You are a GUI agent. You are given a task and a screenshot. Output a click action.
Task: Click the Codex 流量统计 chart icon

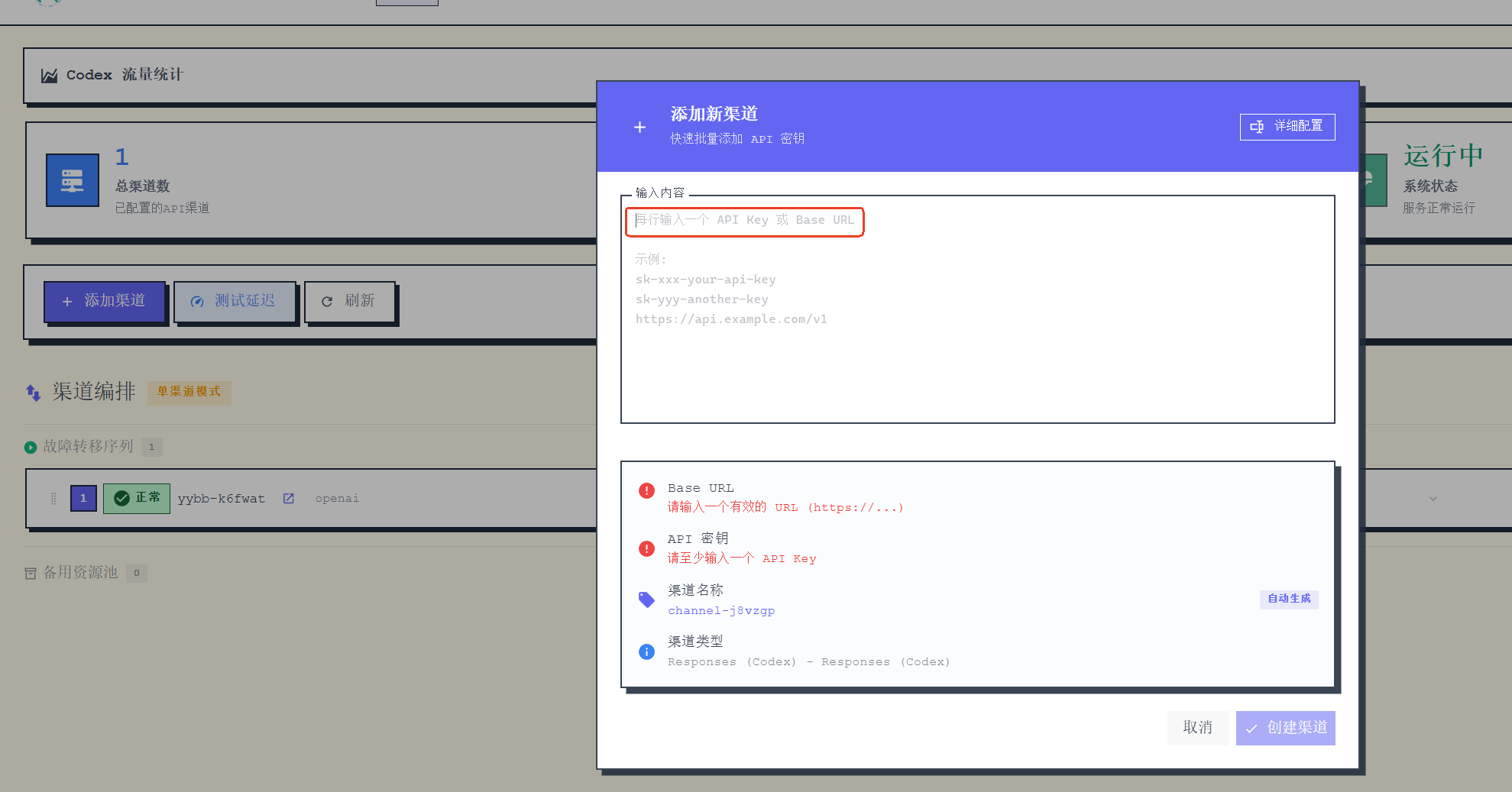49,76
